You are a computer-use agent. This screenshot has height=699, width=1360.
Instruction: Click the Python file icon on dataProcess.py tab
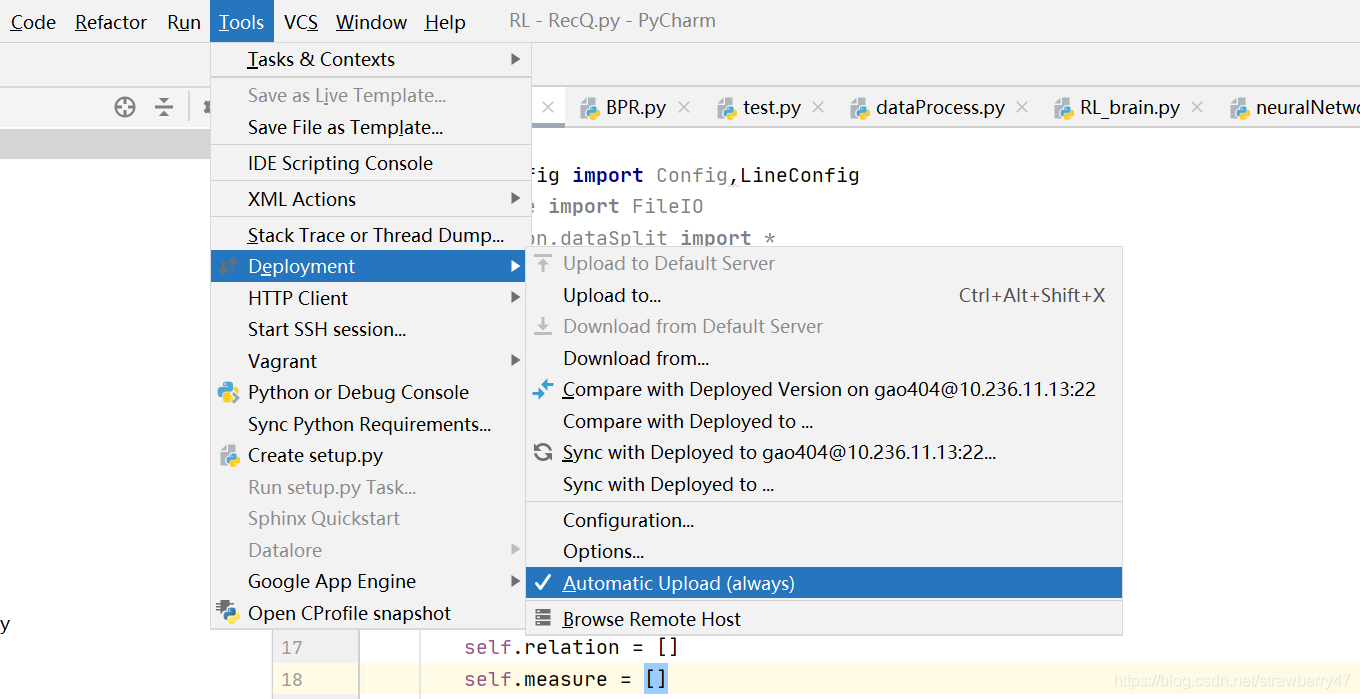click(858, 107)
